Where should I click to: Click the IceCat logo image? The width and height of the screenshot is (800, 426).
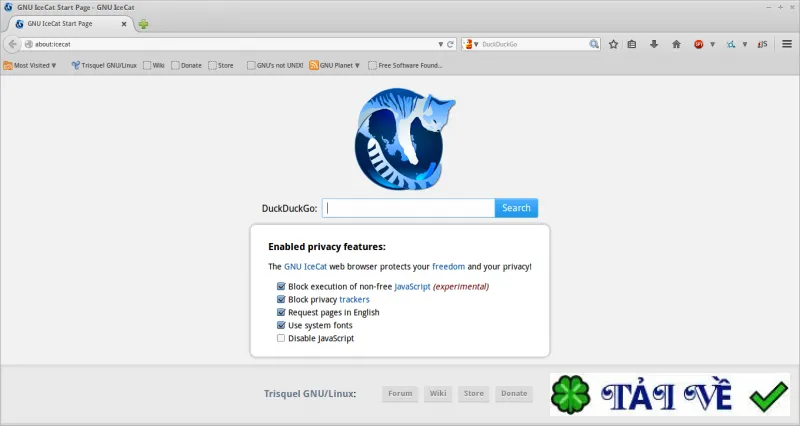(x=405, y=139)
